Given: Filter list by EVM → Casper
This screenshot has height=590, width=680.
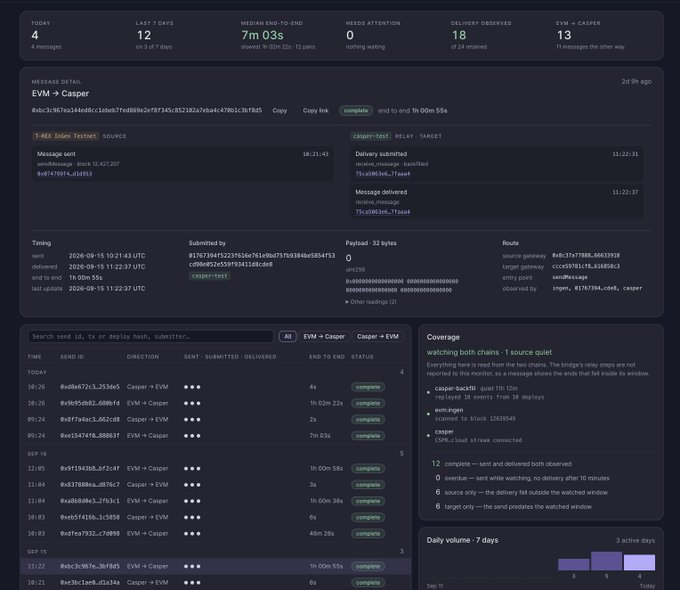Looking at the screenshot, I should click(324, 337).
